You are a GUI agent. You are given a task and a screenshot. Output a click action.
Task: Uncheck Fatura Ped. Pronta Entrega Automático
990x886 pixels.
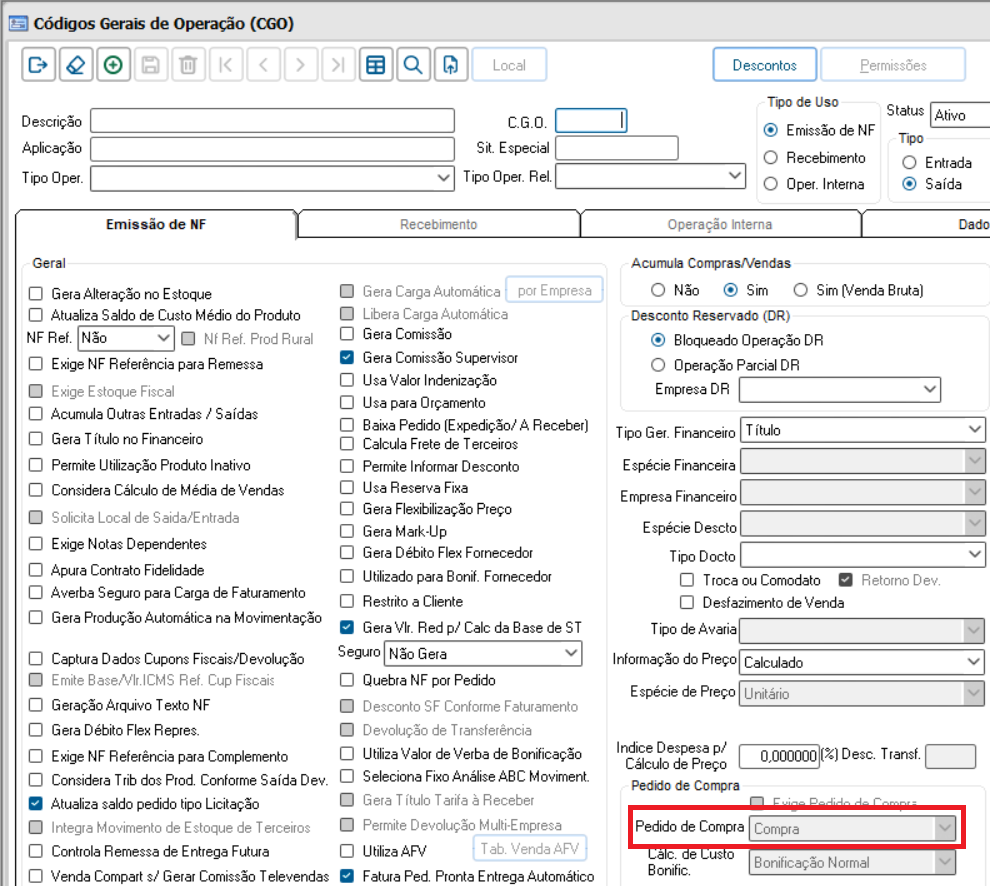point(347,876)
